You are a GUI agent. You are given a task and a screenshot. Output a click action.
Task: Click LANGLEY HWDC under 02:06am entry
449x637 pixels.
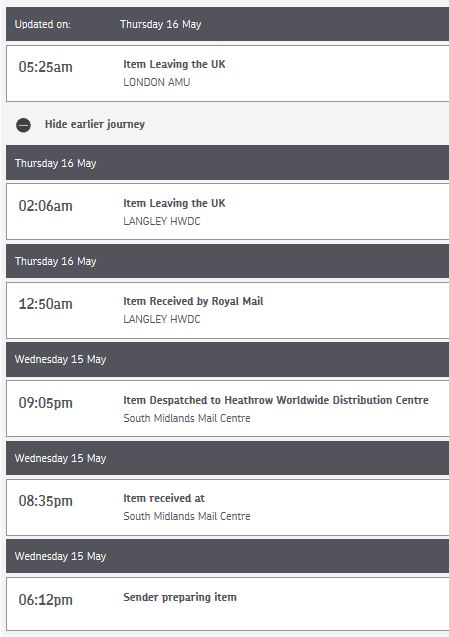tap(162, 221)
